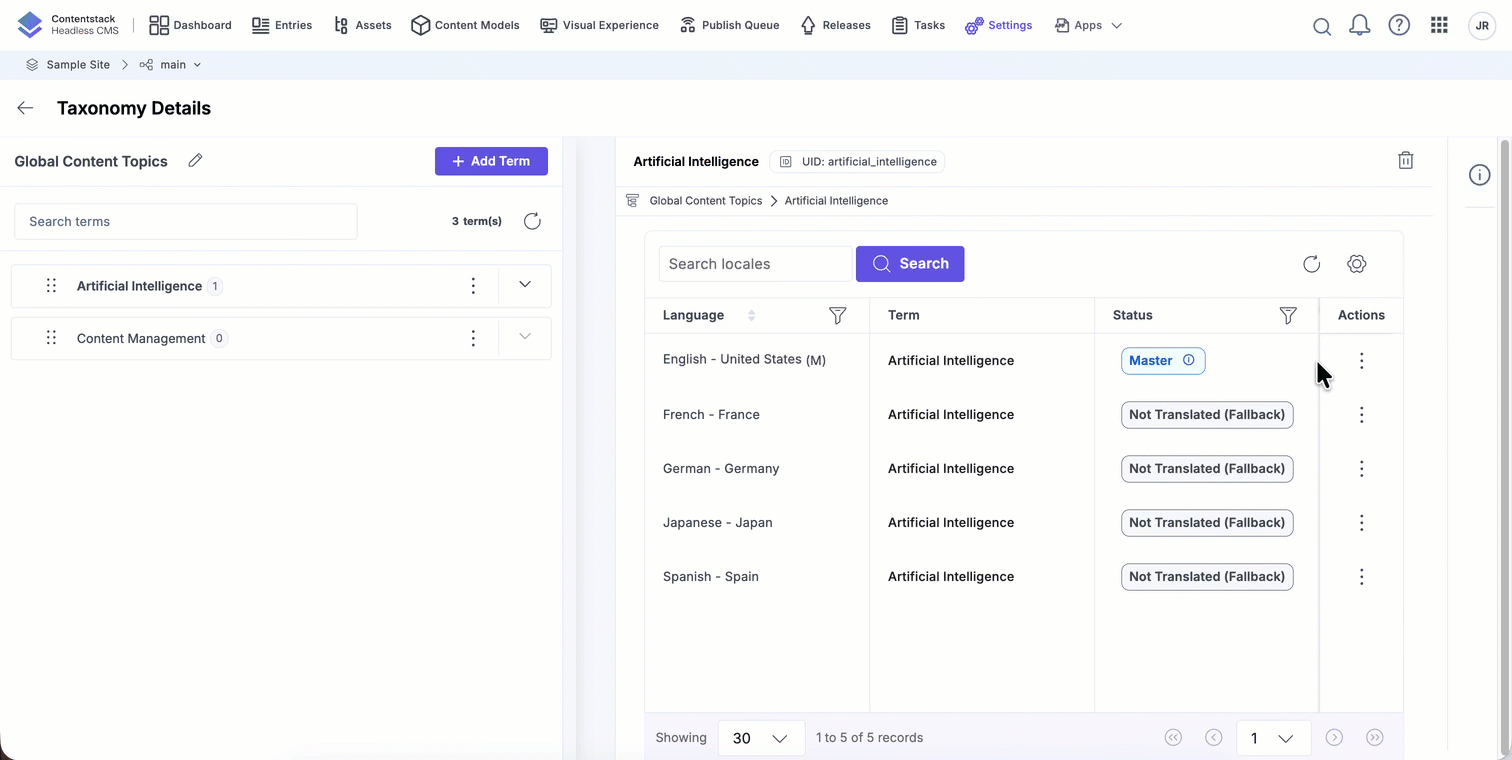Change the Showing 30 records-per-page dropdown
This screenshot has width=1512, height=760.
click(x=761, y=738)
